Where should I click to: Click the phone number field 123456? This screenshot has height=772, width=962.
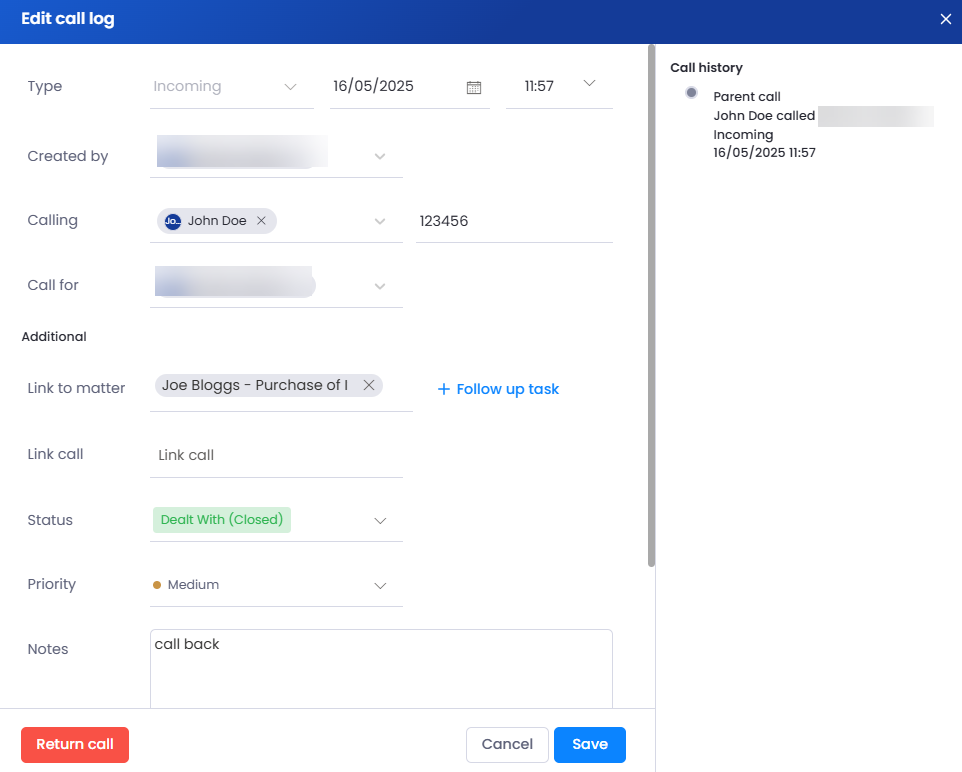(514, 221)
